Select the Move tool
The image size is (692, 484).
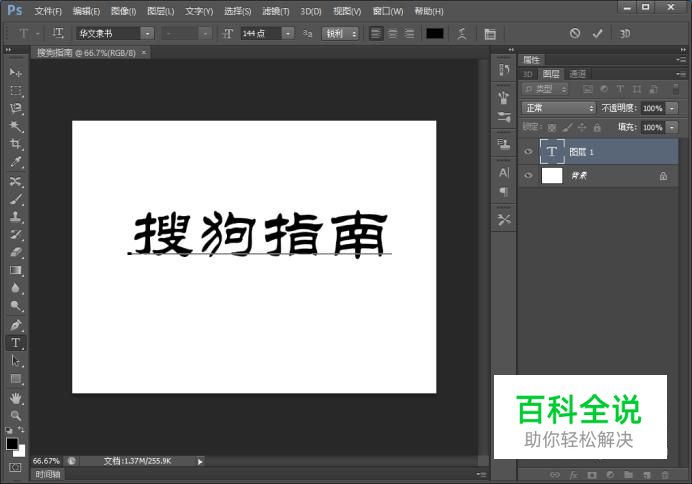(15, 72)
